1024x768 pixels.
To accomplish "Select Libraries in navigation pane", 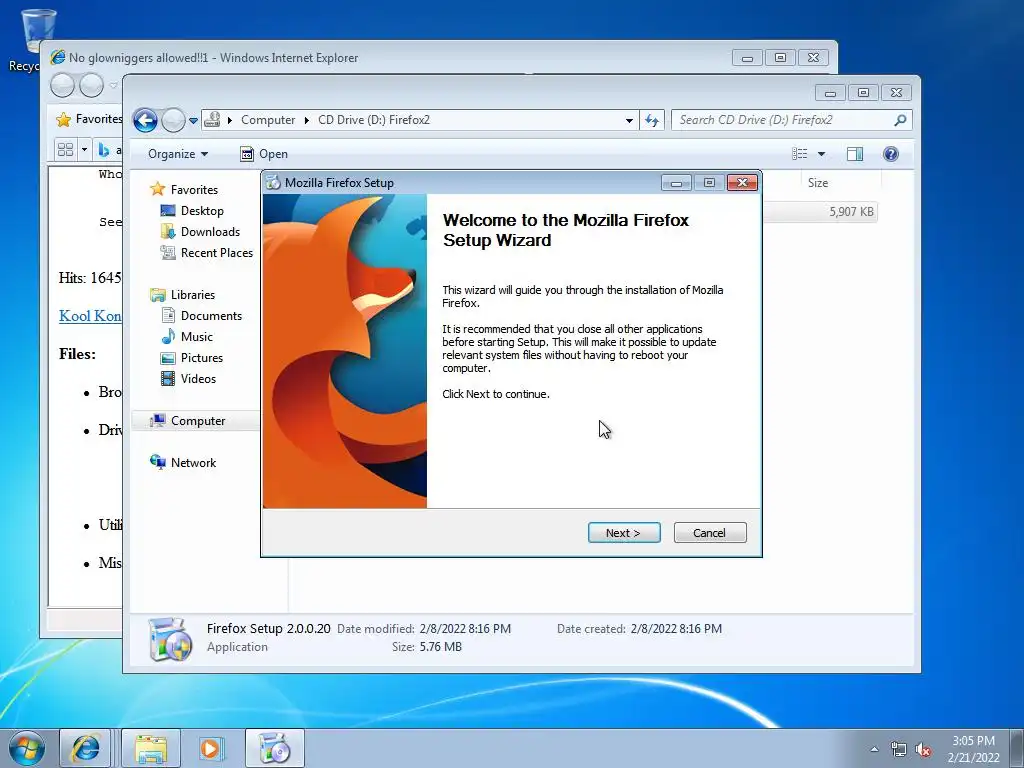I will click(192, 295).
